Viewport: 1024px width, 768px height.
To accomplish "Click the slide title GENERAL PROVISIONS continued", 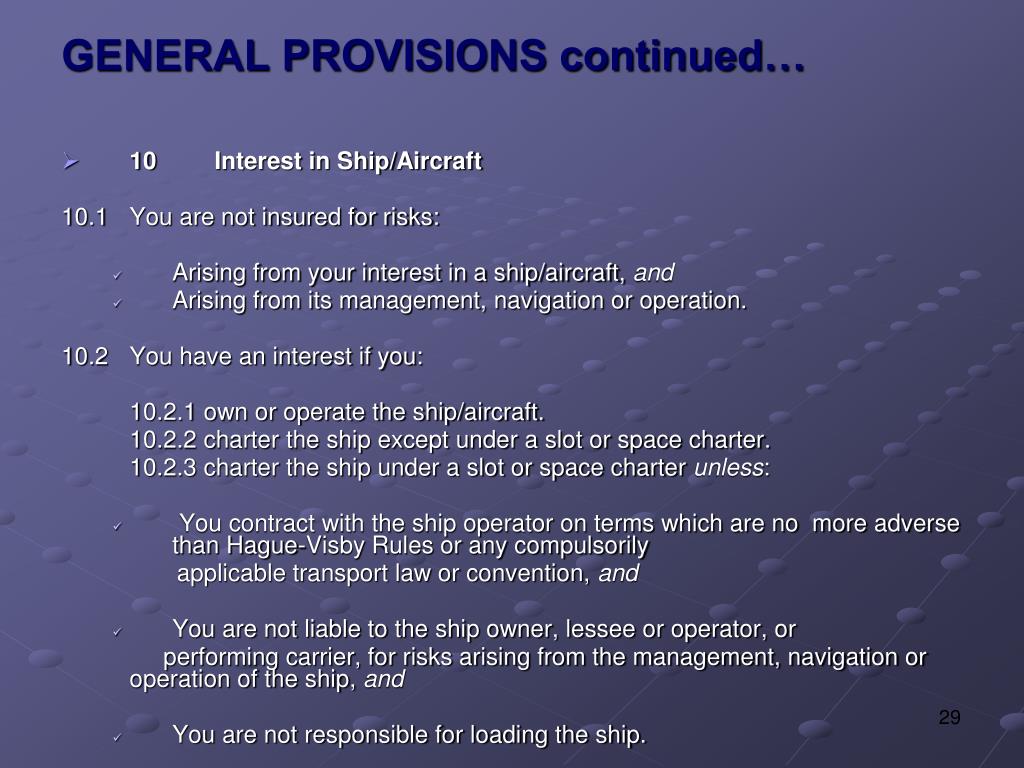I will point(434,56).
